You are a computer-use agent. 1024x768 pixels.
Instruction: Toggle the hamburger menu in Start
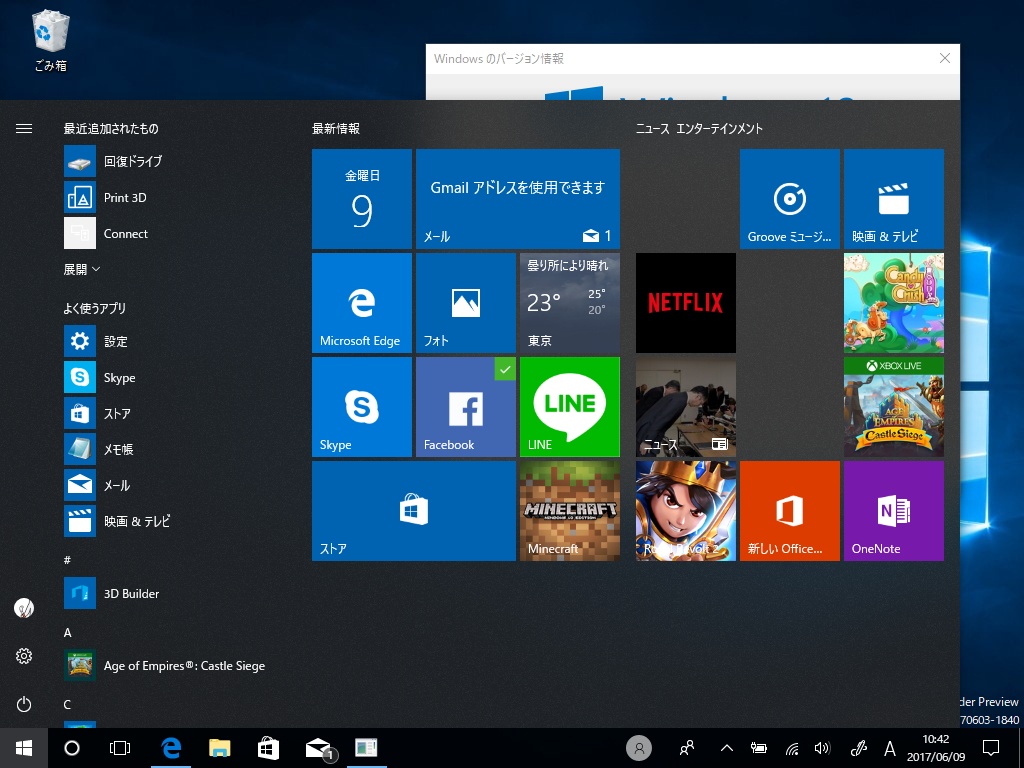coord(24,128)
